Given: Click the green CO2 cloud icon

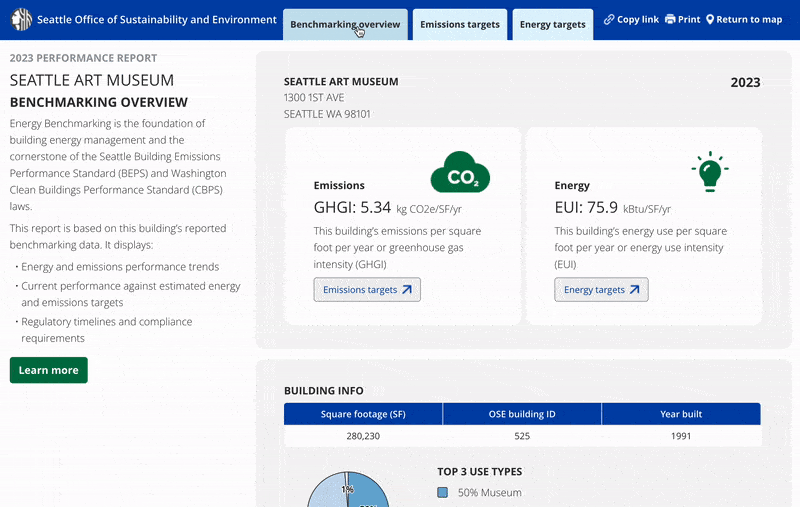Looking at the screenshot, I should 460,172.
